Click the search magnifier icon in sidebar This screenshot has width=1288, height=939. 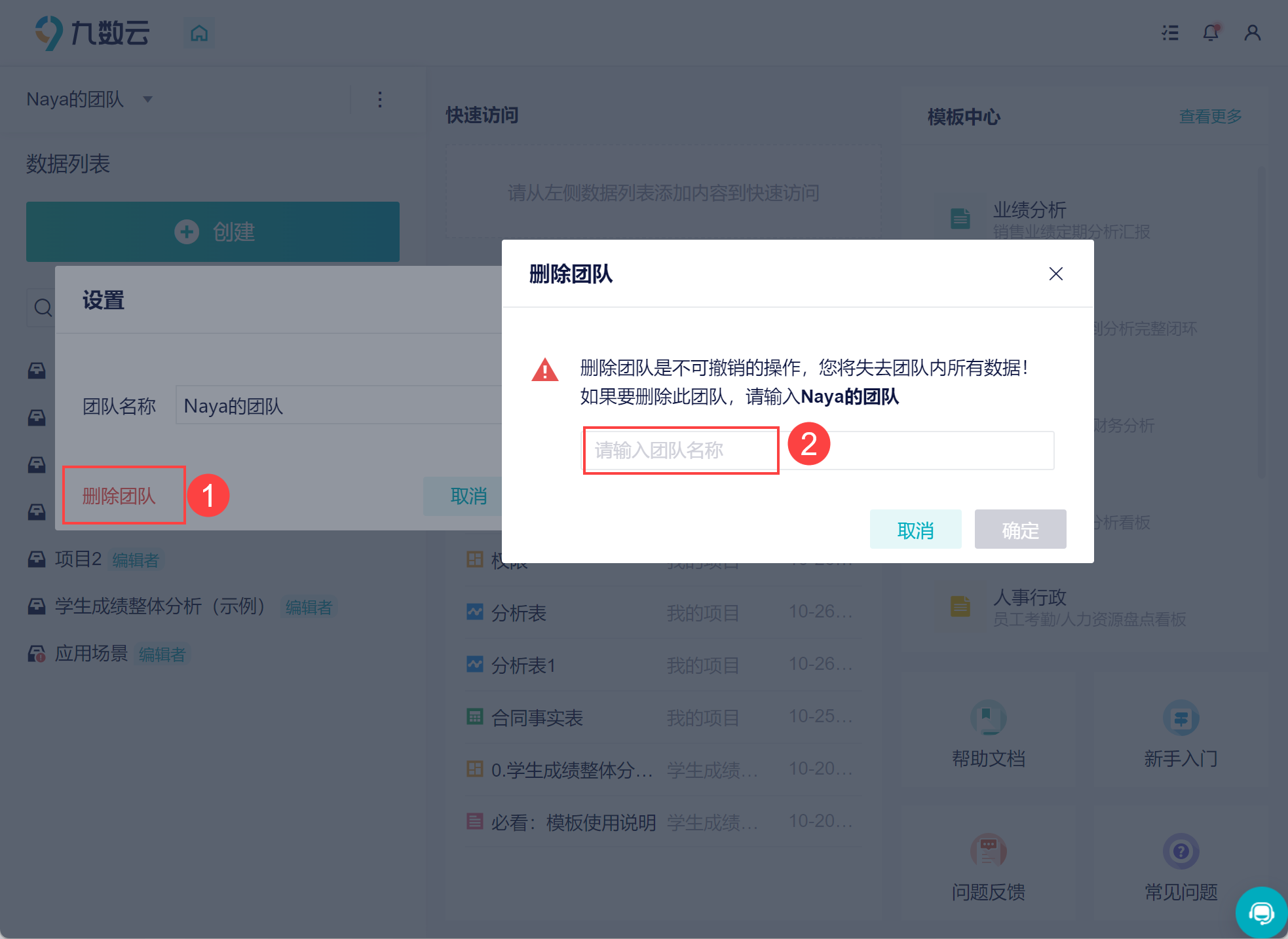(43, 307)
